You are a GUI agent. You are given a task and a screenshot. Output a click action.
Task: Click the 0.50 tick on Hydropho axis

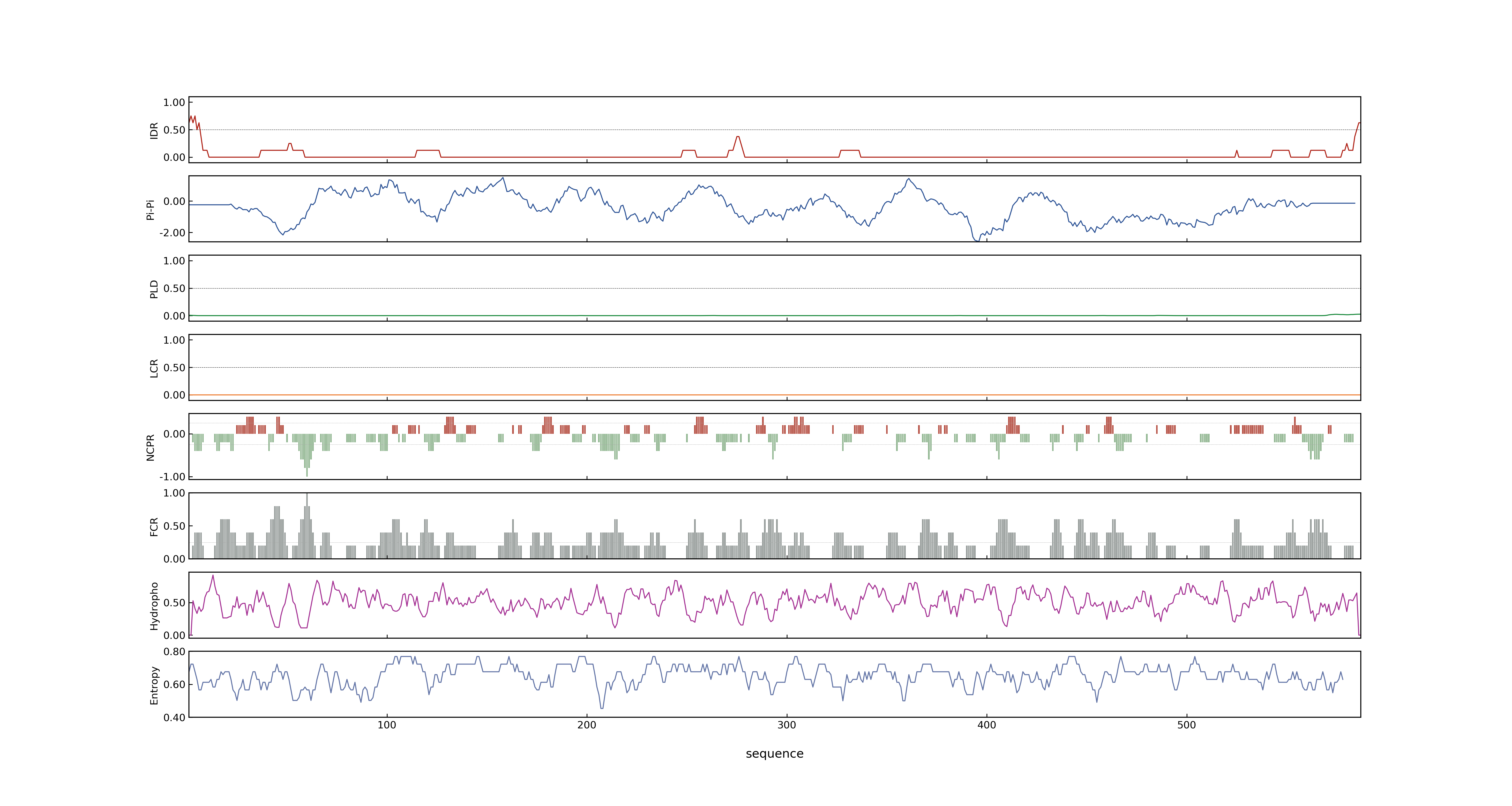(x=174, y=603)
